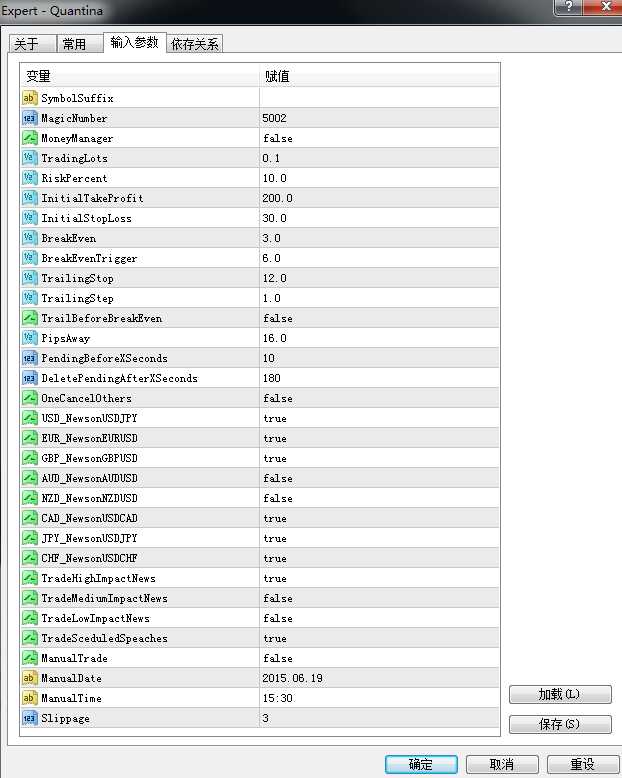Click the double-type icon next to TradingLots
The height and width of the screenshot is (778, 622).
(x=29, y=158)
